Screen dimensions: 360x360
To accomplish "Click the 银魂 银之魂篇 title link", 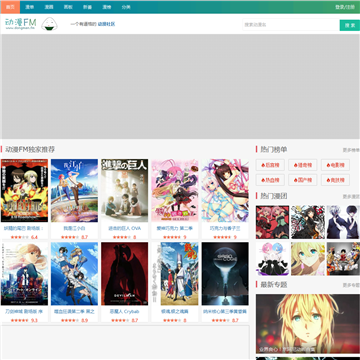I will (x=175, y=312).
